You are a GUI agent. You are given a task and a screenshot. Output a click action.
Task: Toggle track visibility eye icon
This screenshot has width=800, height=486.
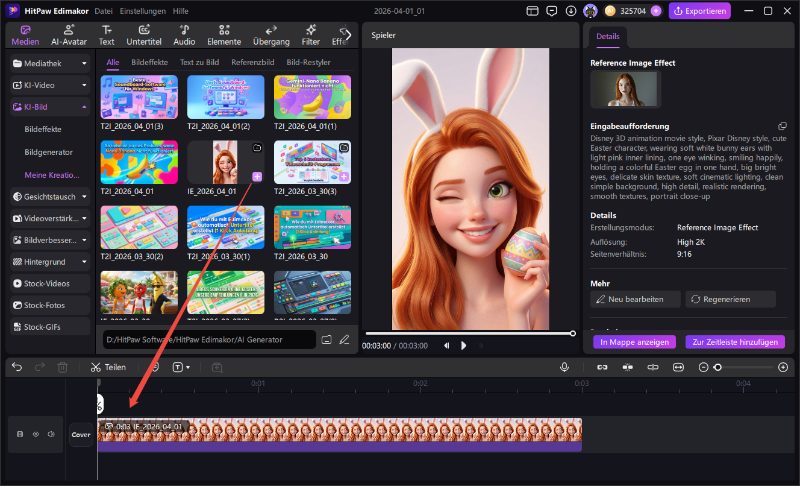point(36,434)
